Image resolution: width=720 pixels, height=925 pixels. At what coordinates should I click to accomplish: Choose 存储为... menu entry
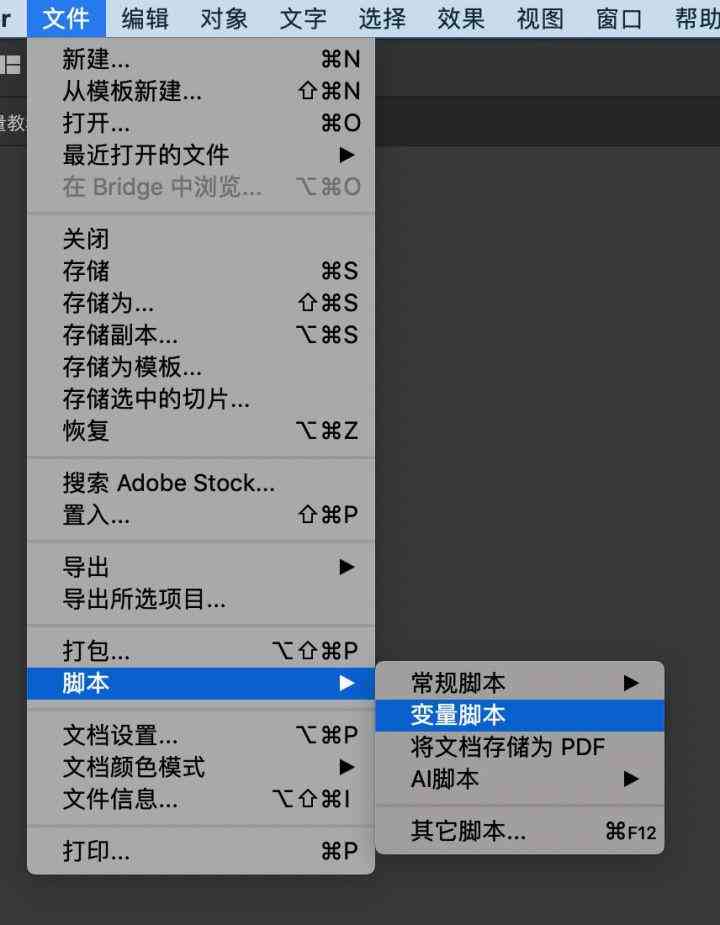pyautogui.click(x=201, y=303)
